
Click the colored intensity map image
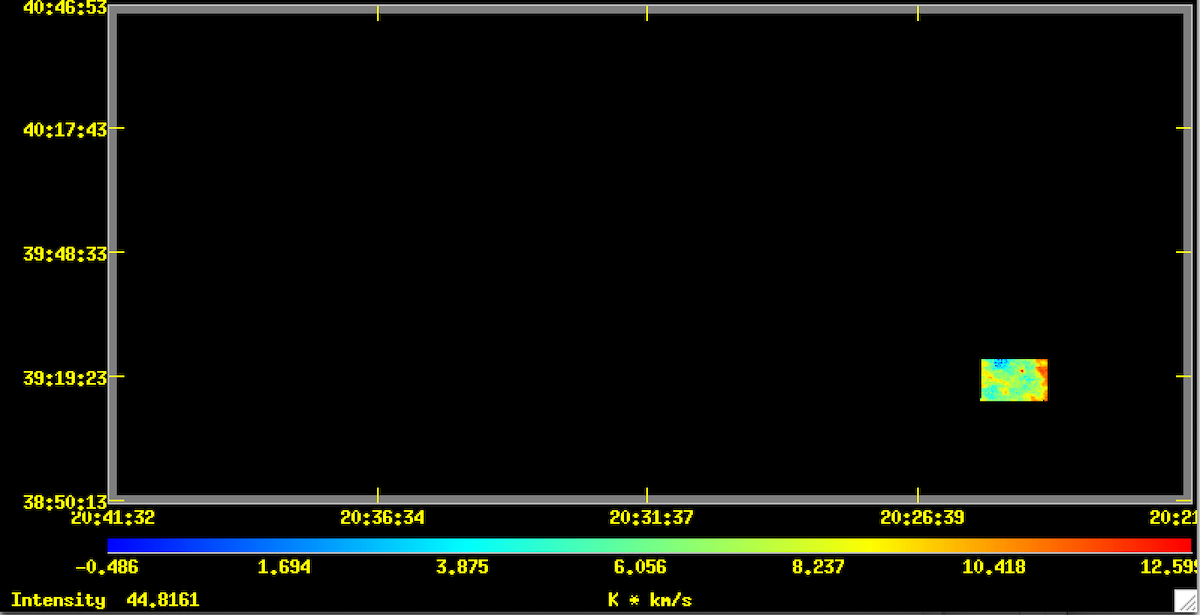coord(1014,380)
